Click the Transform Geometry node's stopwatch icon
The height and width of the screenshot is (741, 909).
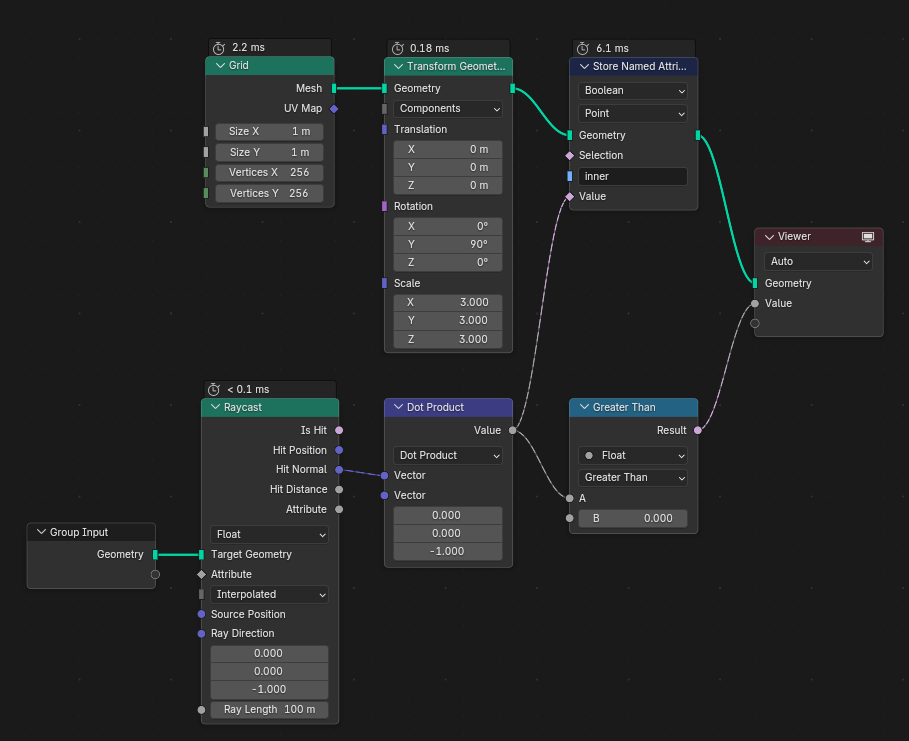396,47
